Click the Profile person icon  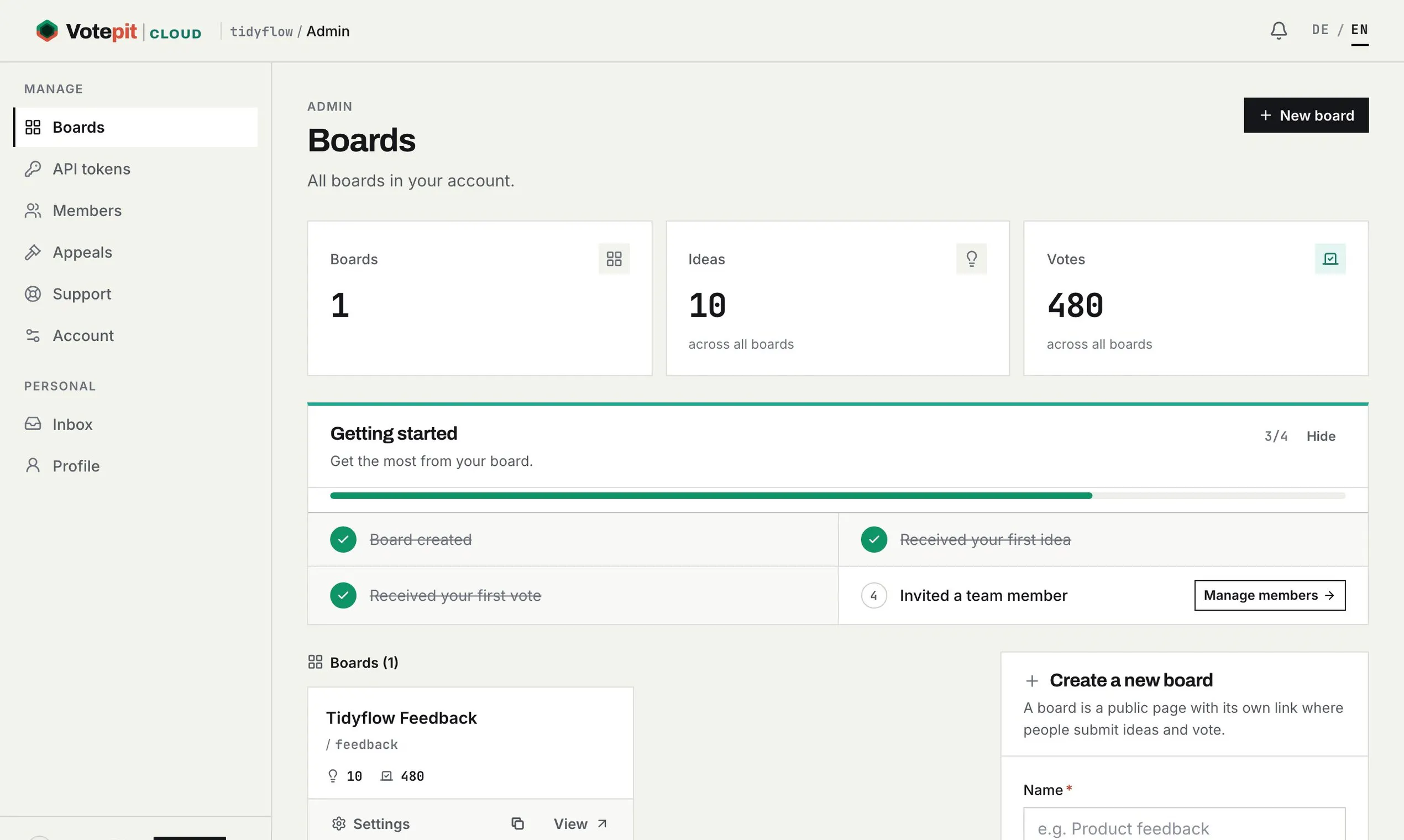[x=33, y=465]
